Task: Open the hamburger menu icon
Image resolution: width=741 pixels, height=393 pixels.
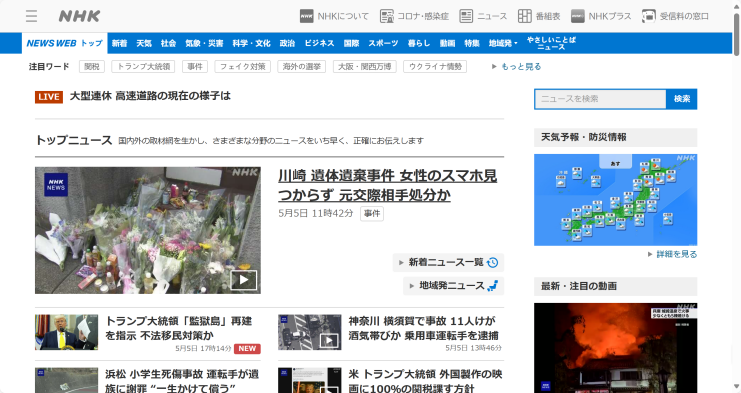Action: 31,16
